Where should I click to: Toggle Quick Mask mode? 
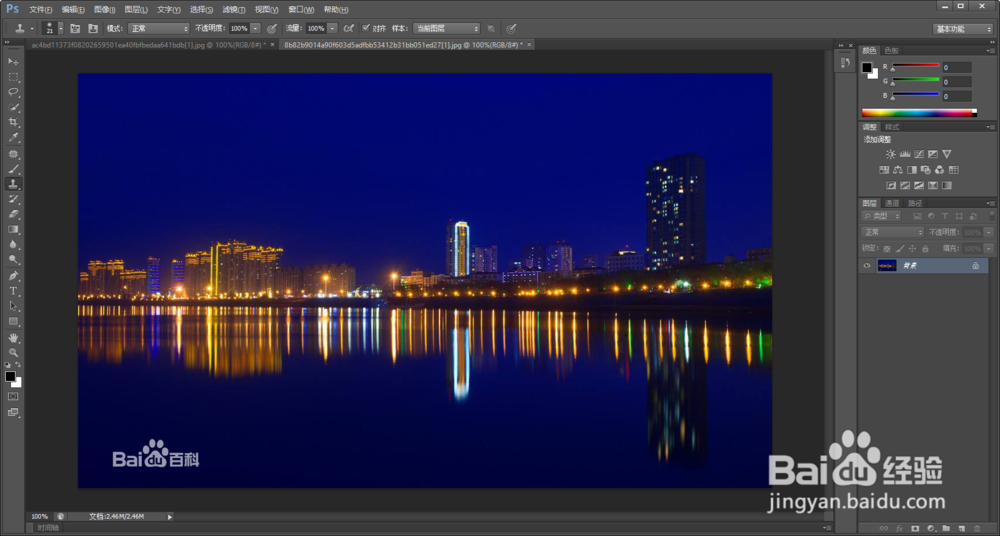click(13, 396)
